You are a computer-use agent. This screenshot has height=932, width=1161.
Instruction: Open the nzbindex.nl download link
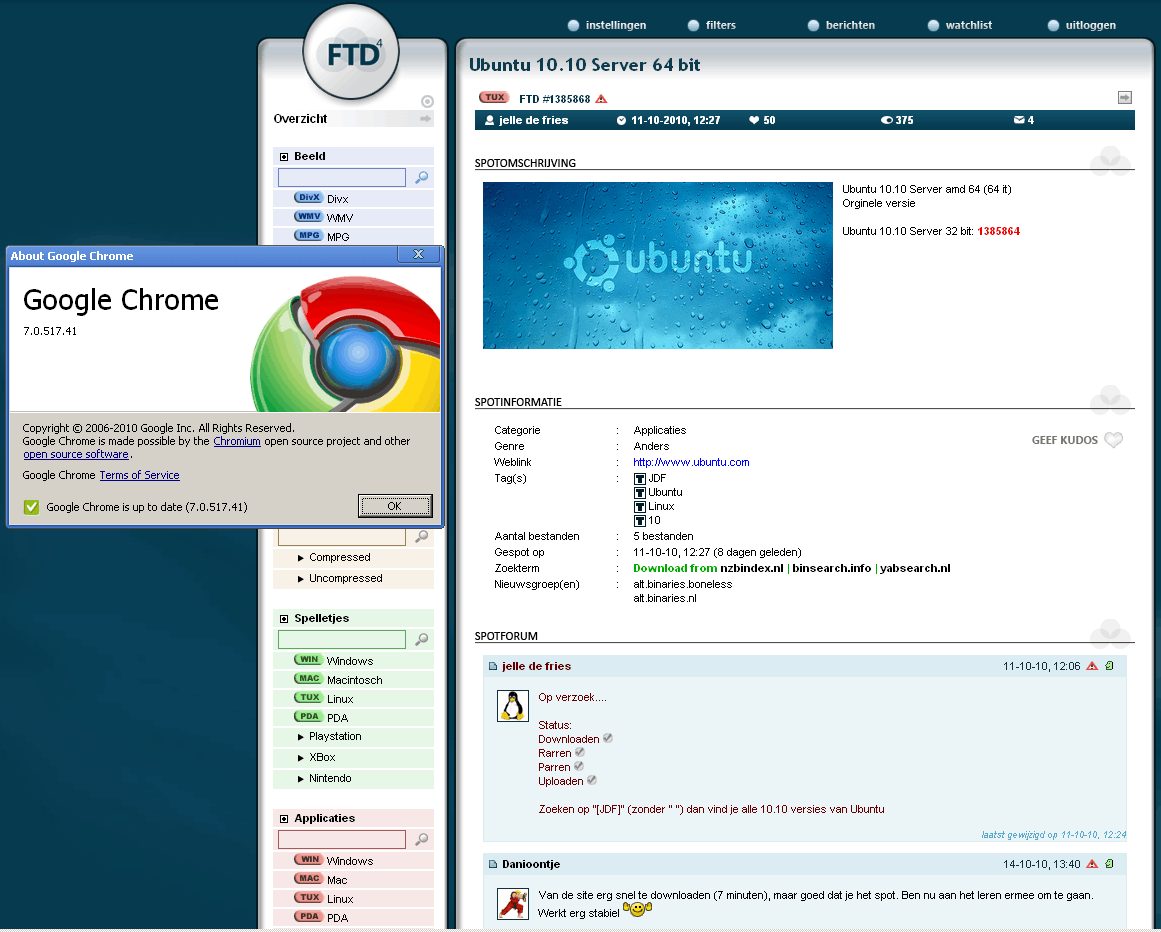[752, 569]
